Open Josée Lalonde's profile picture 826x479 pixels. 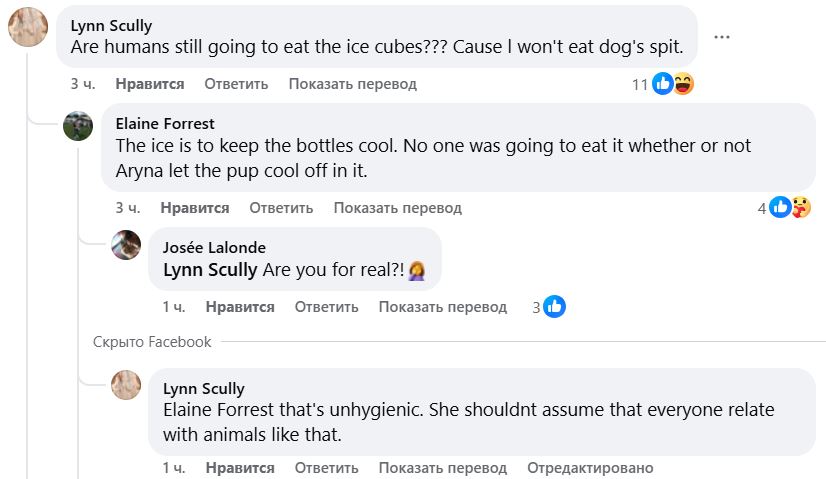click(x=126, y=245)
